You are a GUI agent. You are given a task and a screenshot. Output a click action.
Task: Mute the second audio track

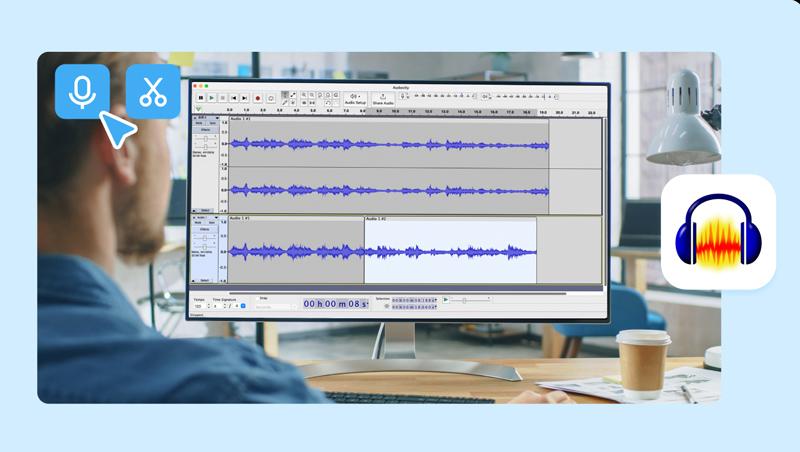pos(198,223)
